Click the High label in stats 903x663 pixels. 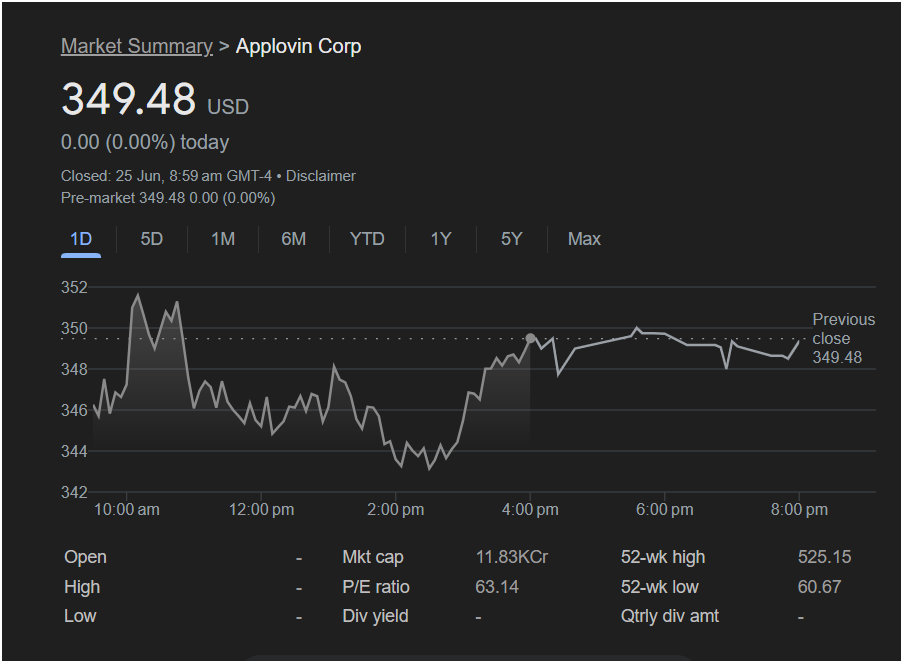[82, 587]
